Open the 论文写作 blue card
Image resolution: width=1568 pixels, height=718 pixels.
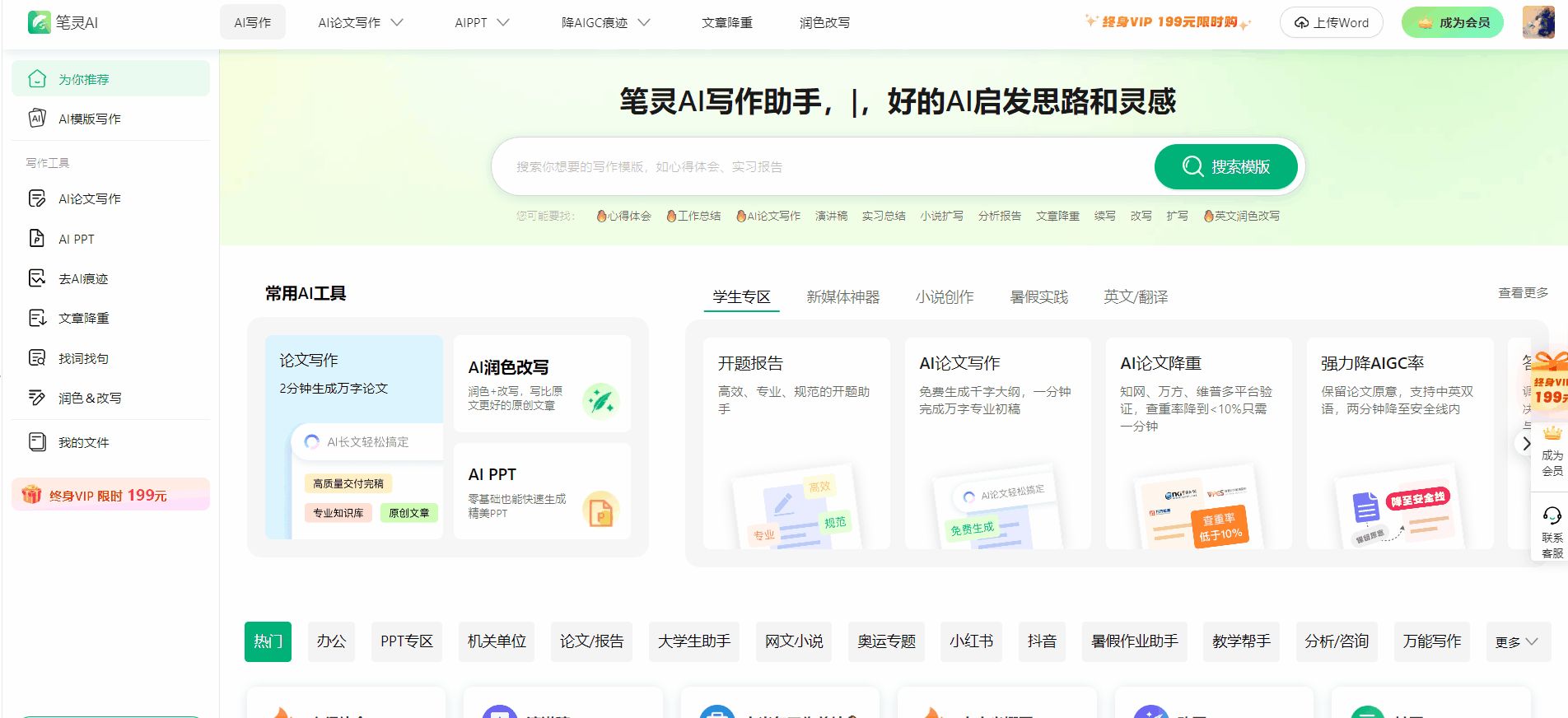pyautogui.click(x=354, y=437)
